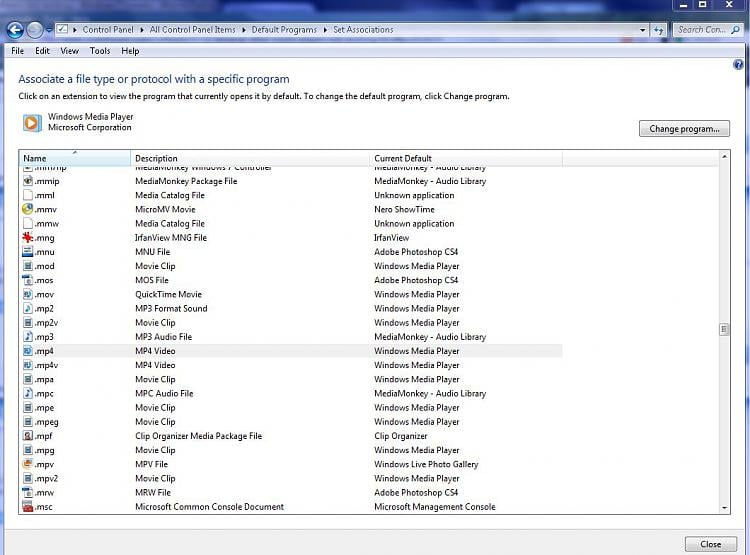
Task: Open the address bar history dropdown
Action: pos(642,30)
